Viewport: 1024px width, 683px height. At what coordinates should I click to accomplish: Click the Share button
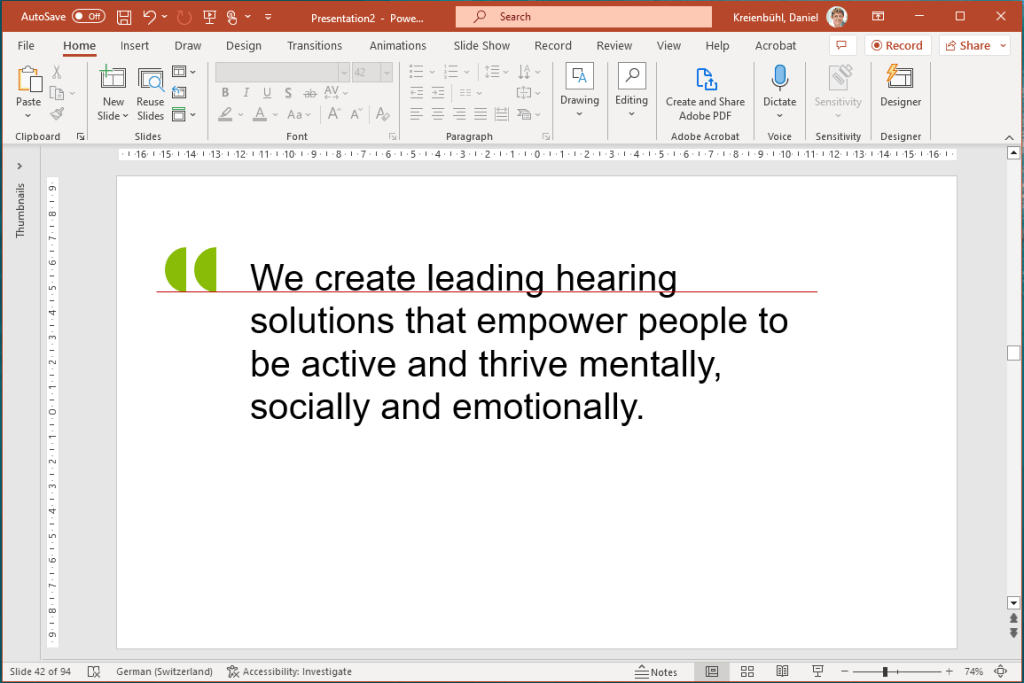pos(968,45)
